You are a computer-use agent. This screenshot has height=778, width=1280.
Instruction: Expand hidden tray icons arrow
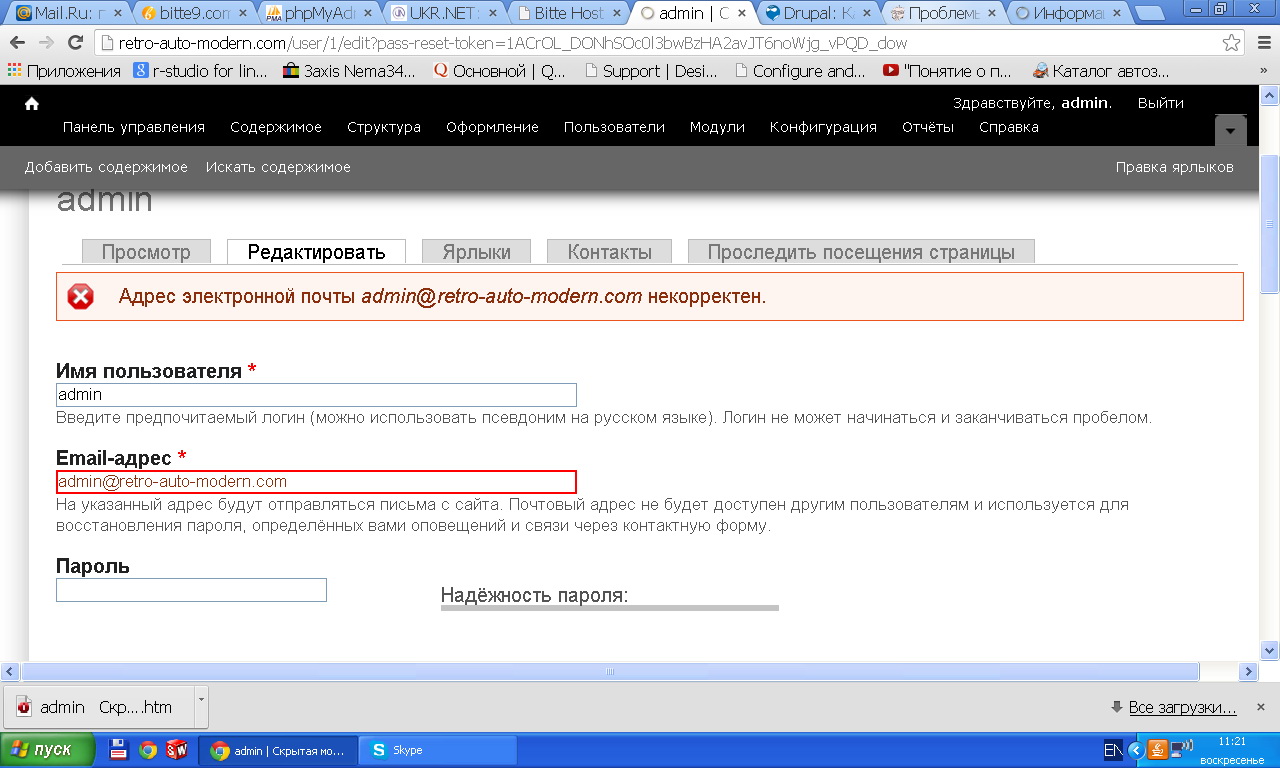pyautogui.click(x=1136, y=750)
